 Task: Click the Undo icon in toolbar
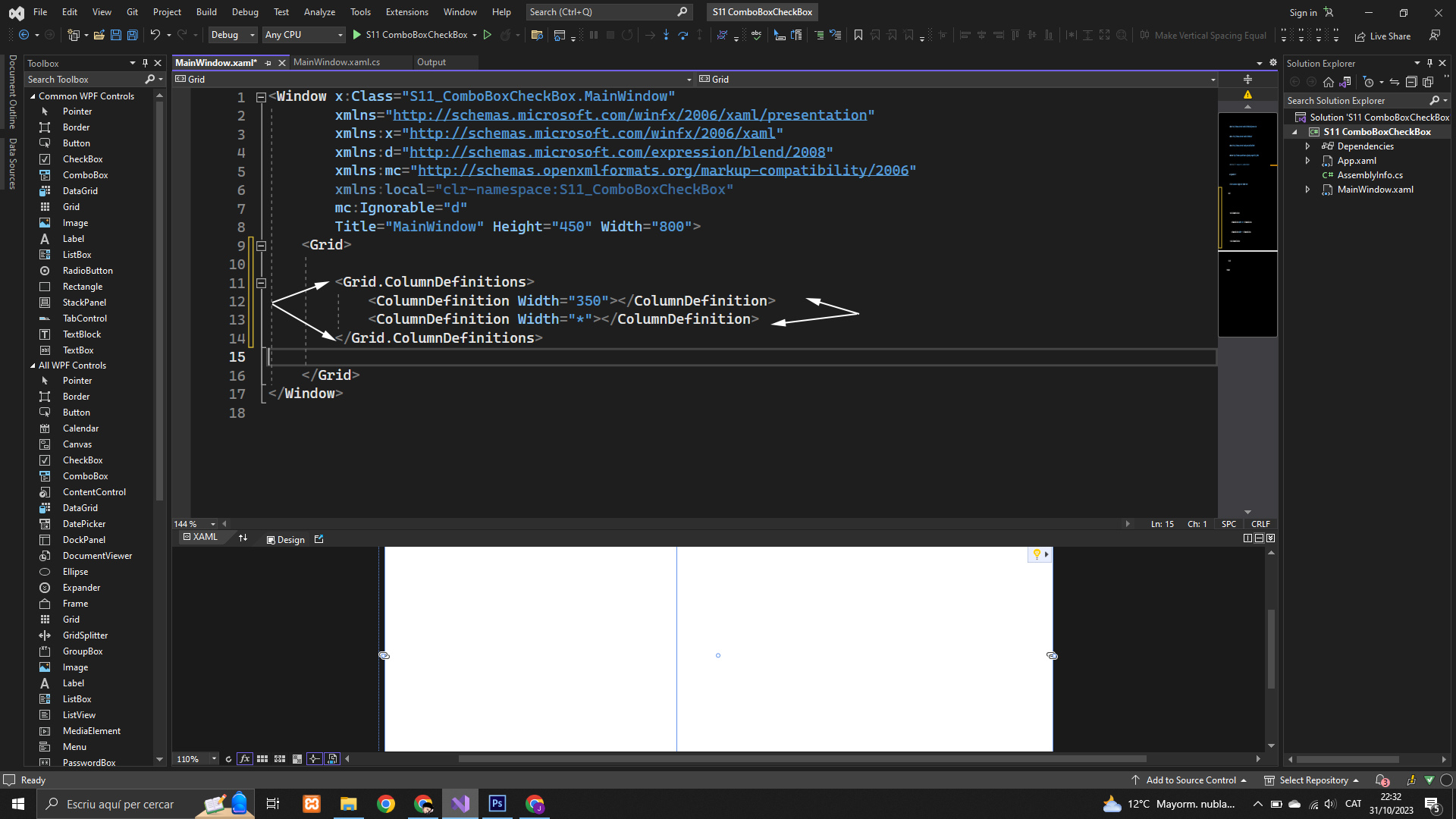click(x=155, y=35)
